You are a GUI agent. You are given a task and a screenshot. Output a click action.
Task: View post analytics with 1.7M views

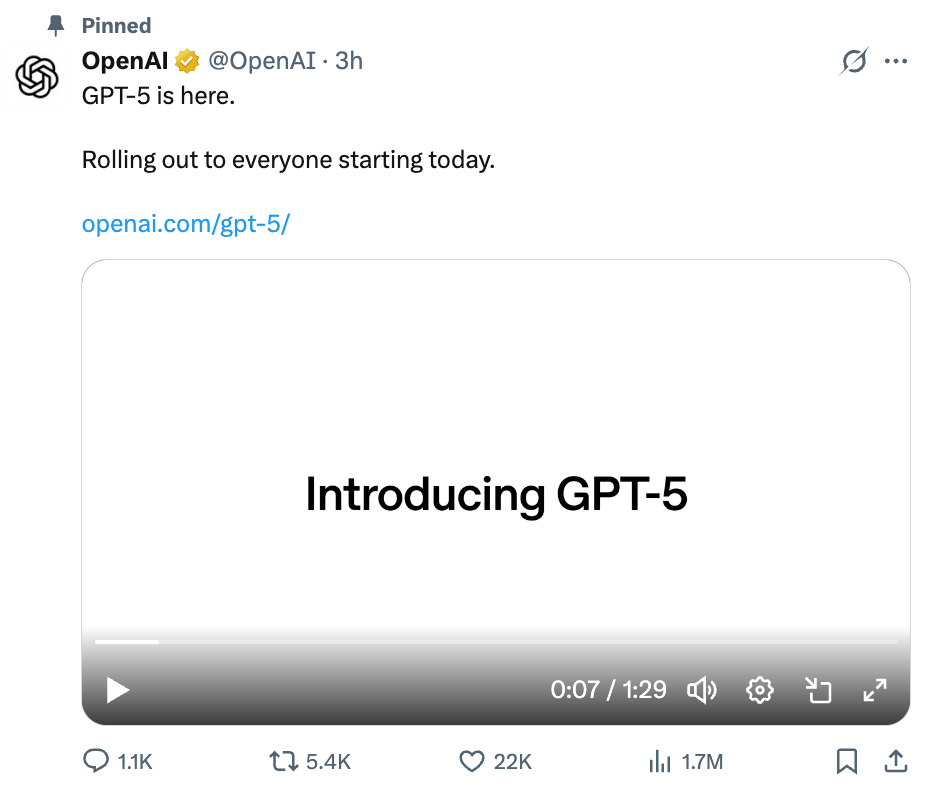660,762
